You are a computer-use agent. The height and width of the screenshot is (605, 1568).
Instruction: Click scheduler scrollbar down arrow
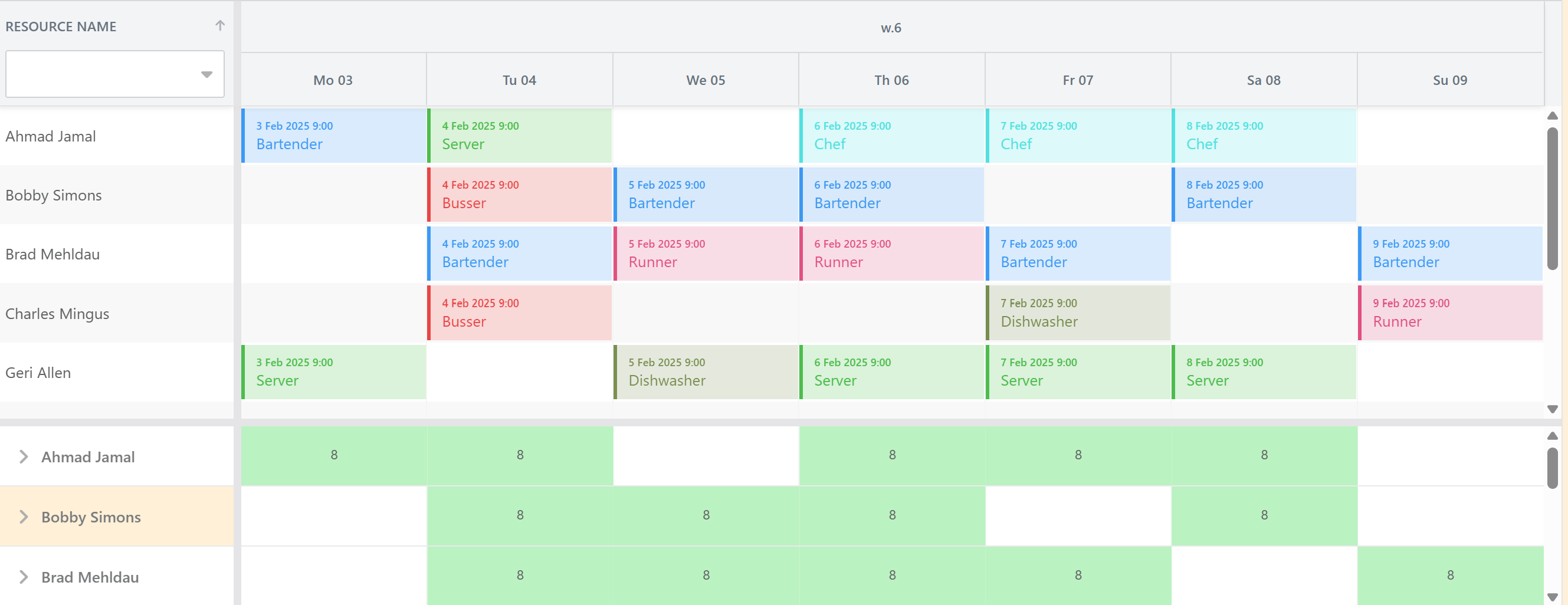pyautogui.click(x=1552, y=409)
